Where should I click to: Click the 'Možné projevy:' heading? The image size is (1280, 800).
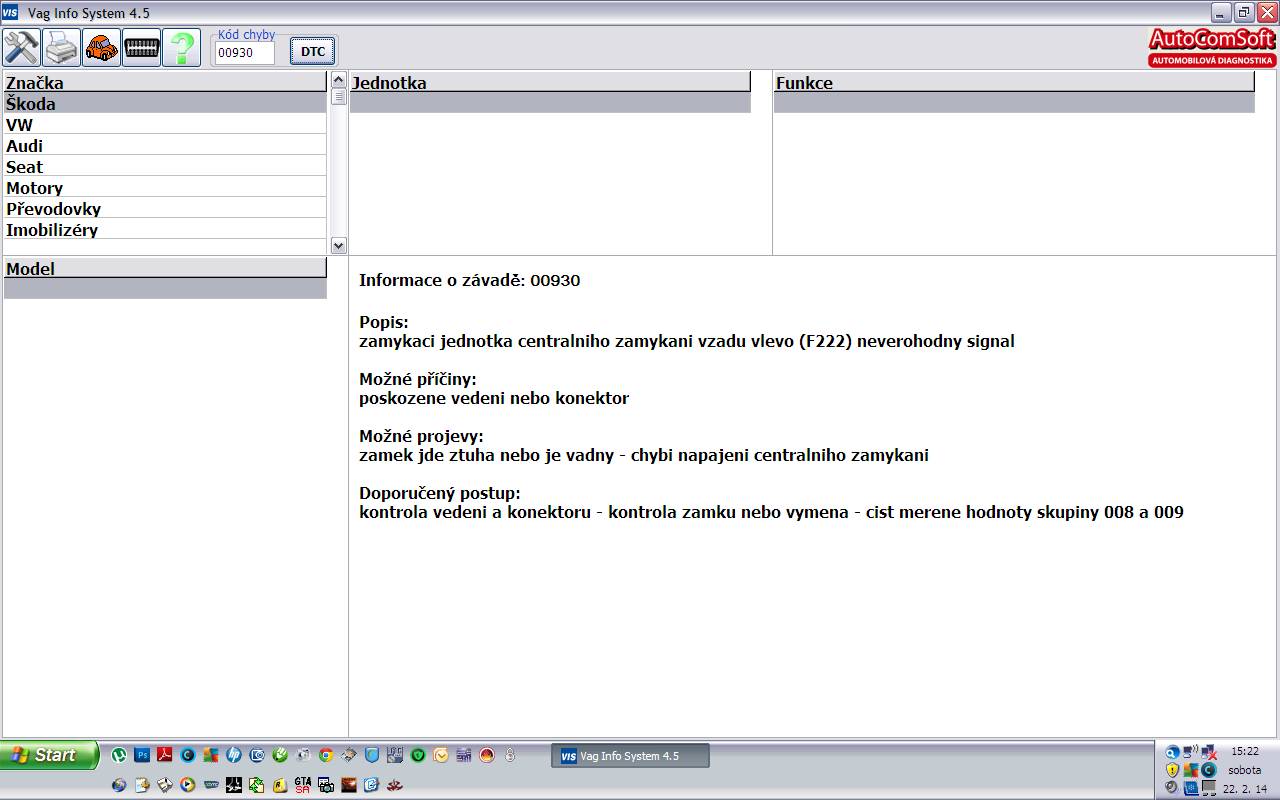tap(421, 436)
